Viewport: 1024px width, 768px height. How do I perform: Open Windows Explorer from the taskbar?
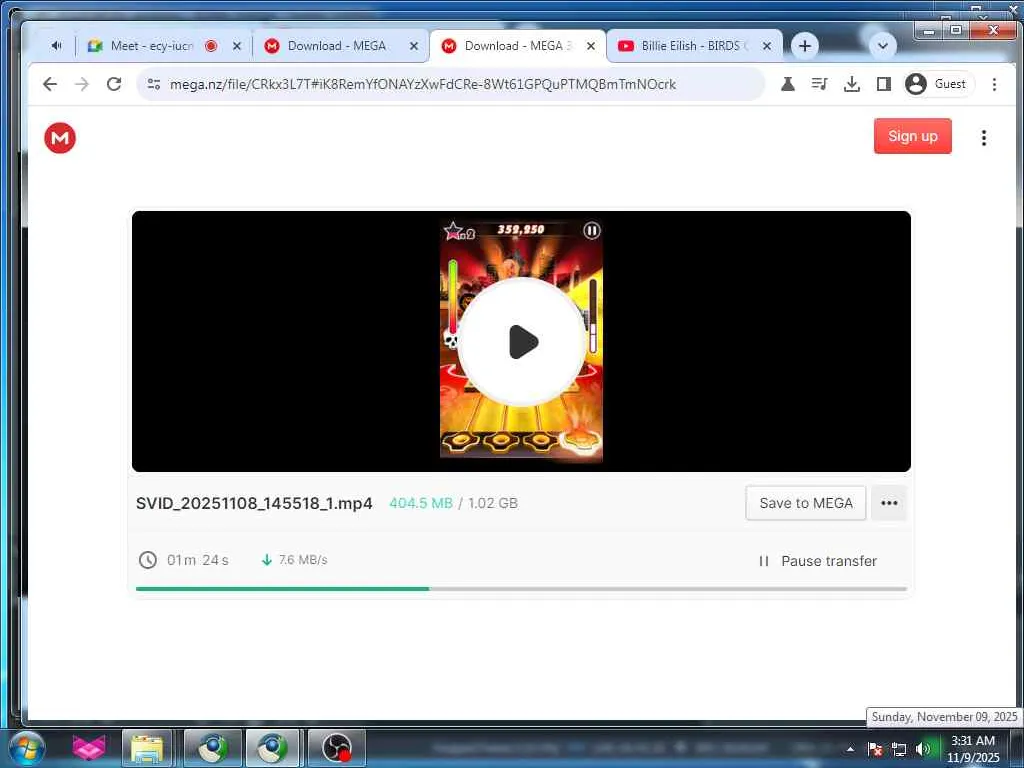coord(147,748)
